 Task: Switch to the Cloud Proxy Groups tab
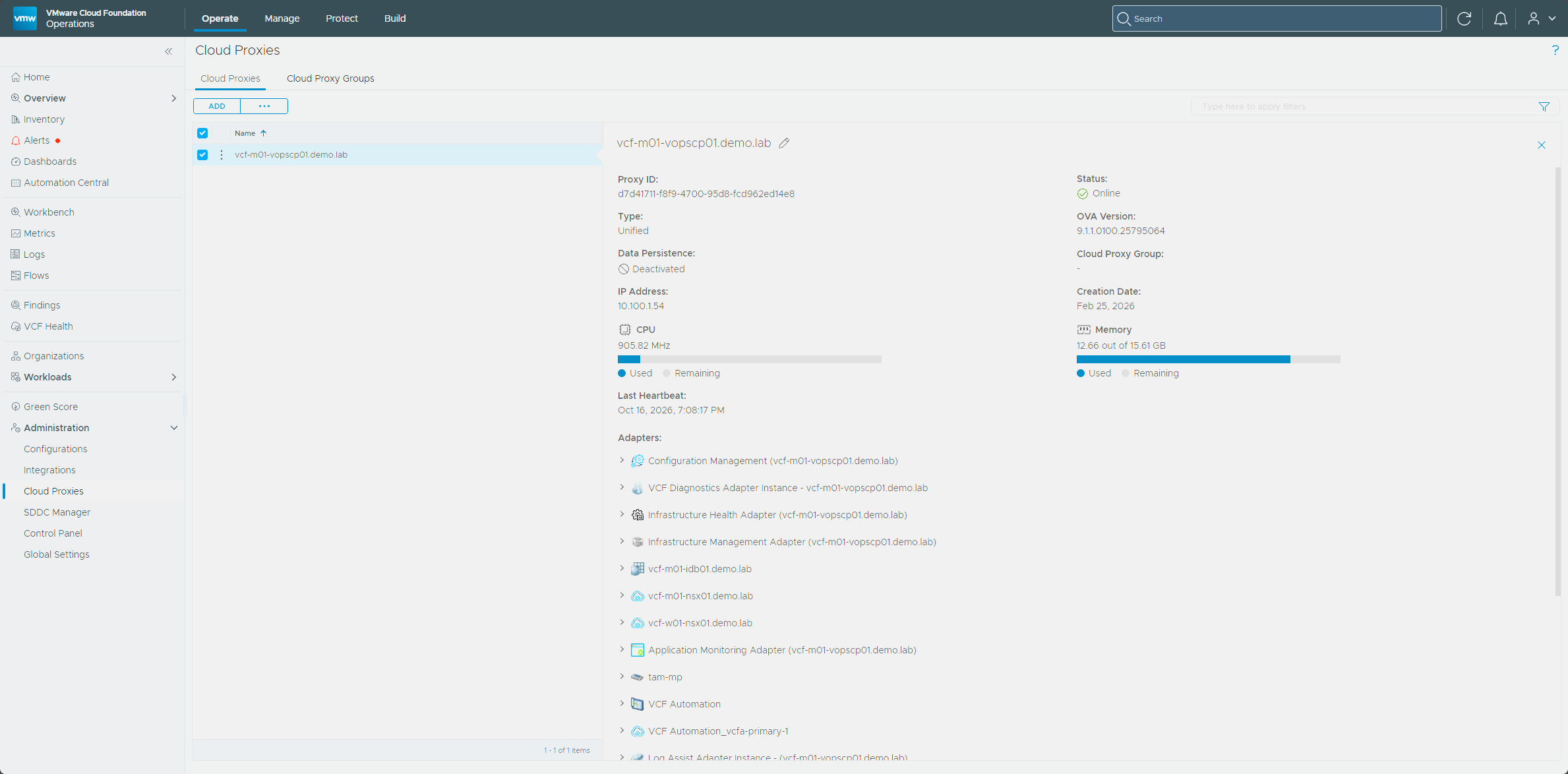pyautogui.click(x=330, y=78)
